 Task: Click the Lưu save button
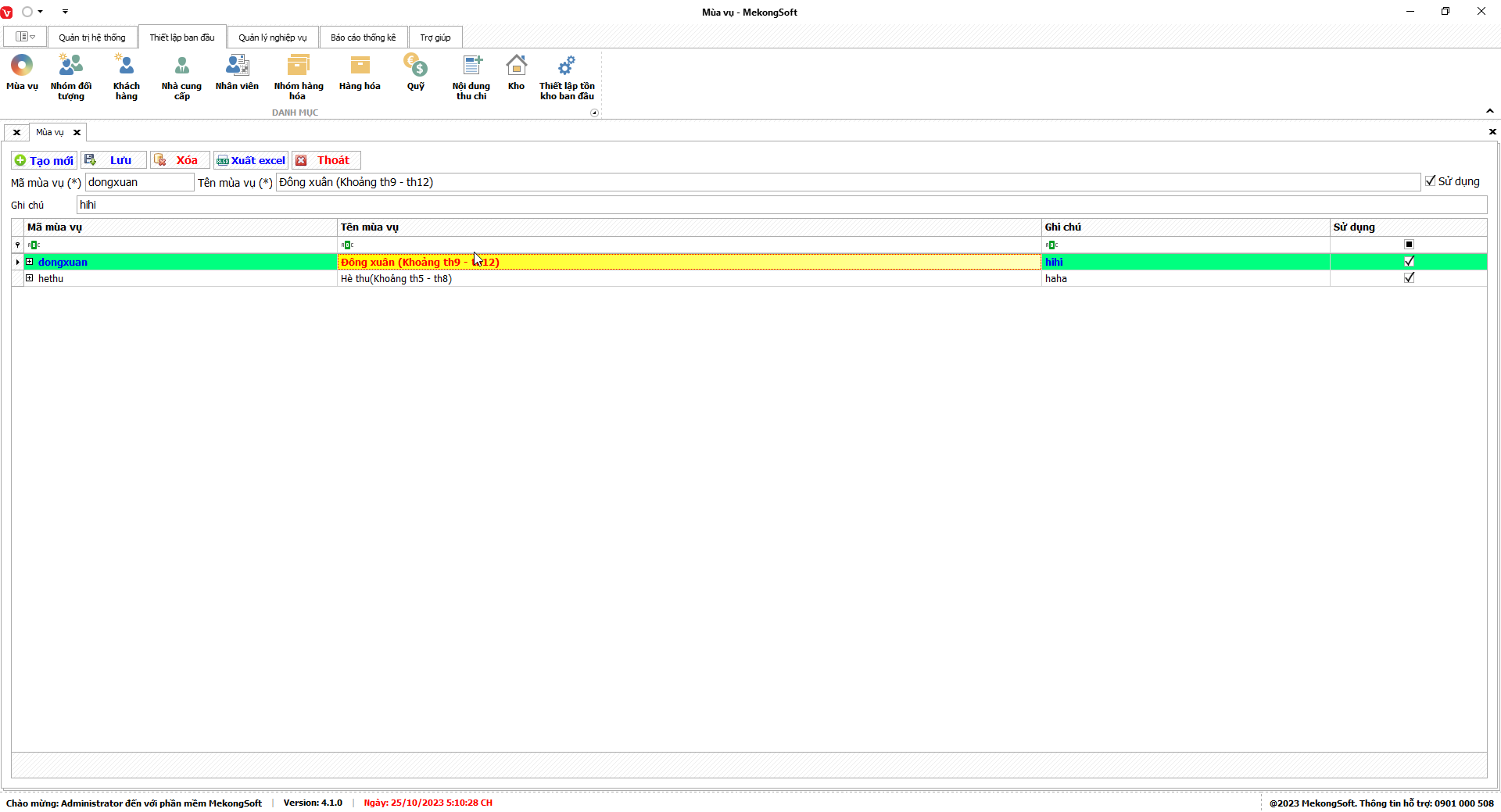tap(113, 160)
